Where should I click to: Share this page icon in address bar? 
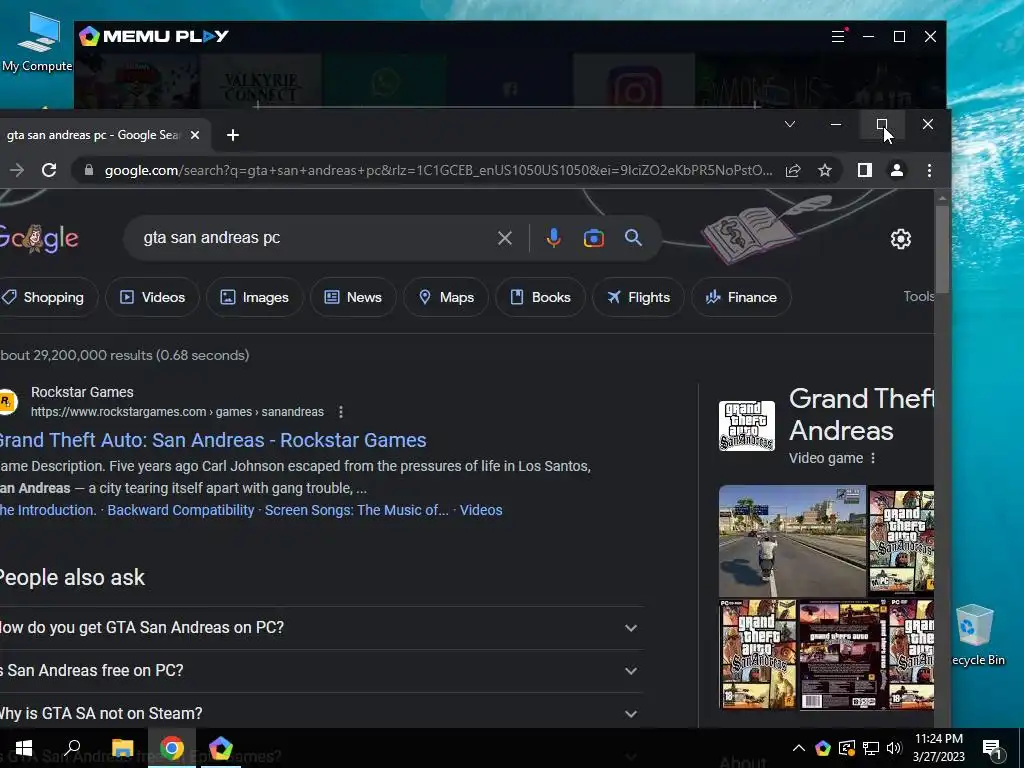[x=793, y=170]
